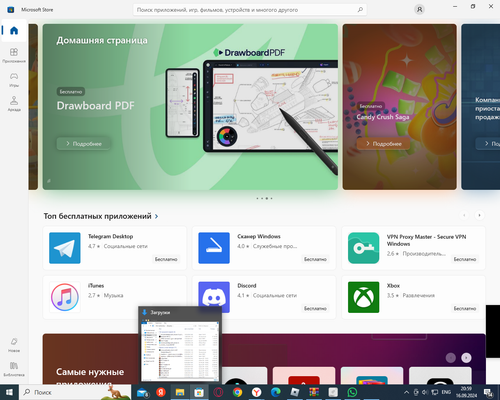Screen dimensions: 500x400
Task: Open the Telegram Desktop app tile
Action: pos(115,248)
